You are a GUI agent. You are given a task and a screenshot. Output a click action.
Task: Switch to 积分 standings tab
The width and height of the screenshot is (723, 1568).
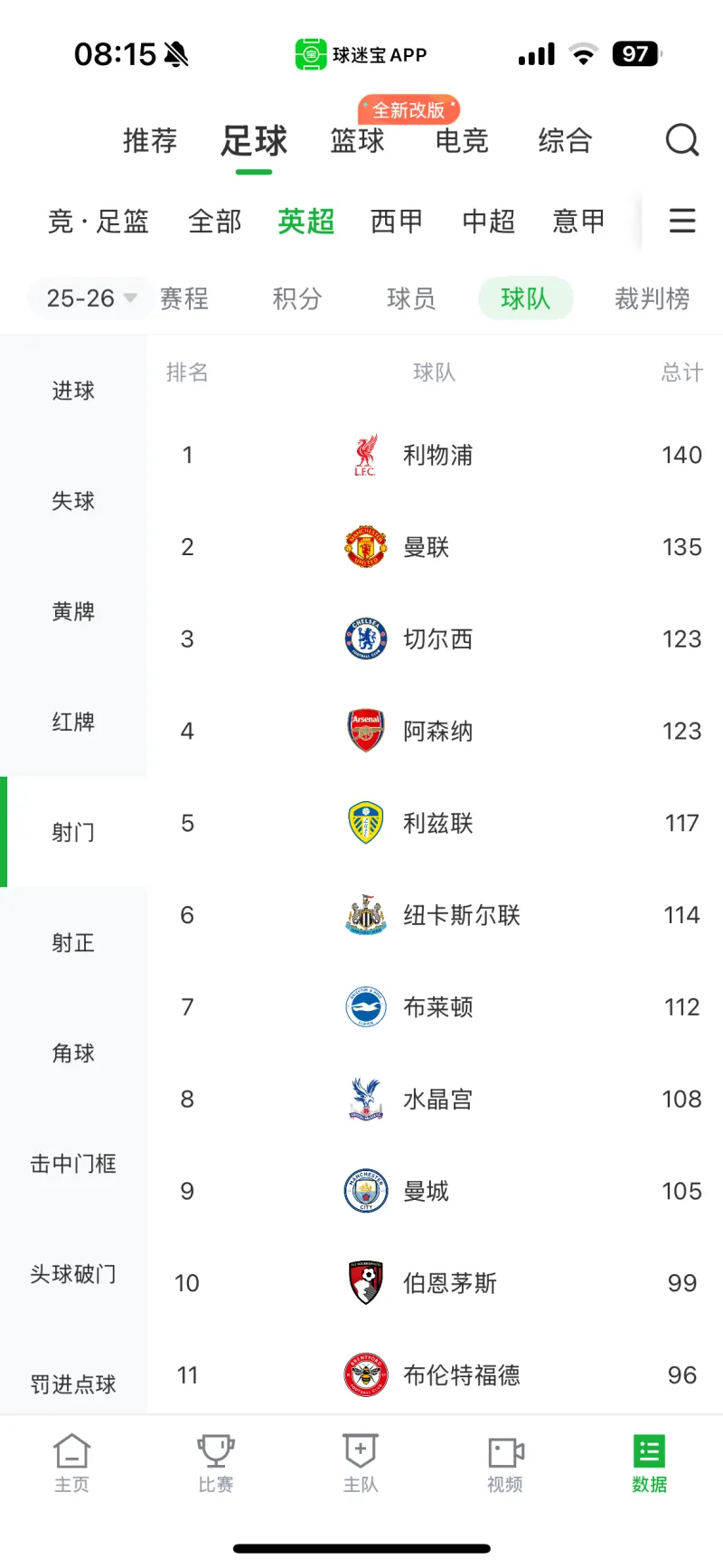(297, 298)
